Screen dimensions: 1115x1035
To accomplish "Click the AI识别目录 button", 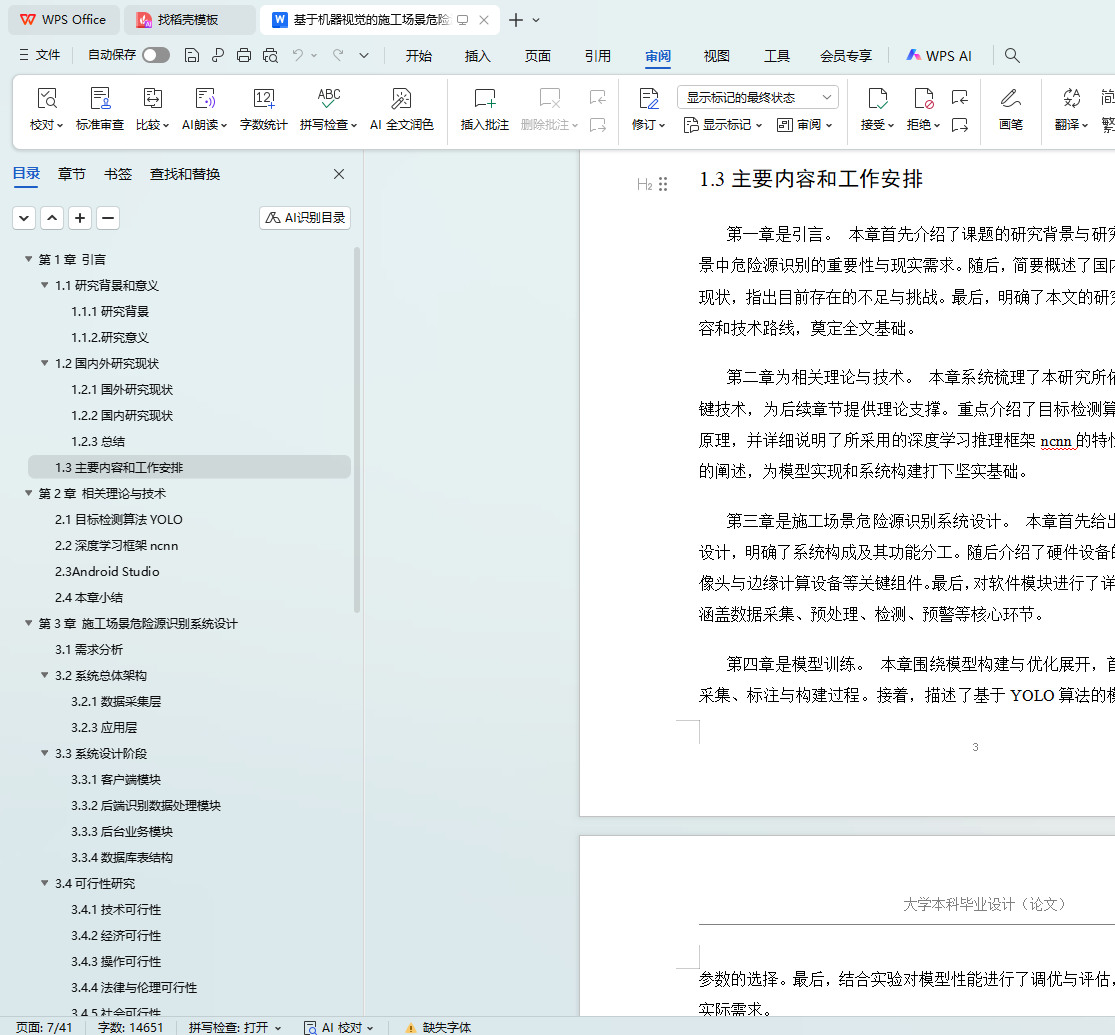I will coord(305,218).
